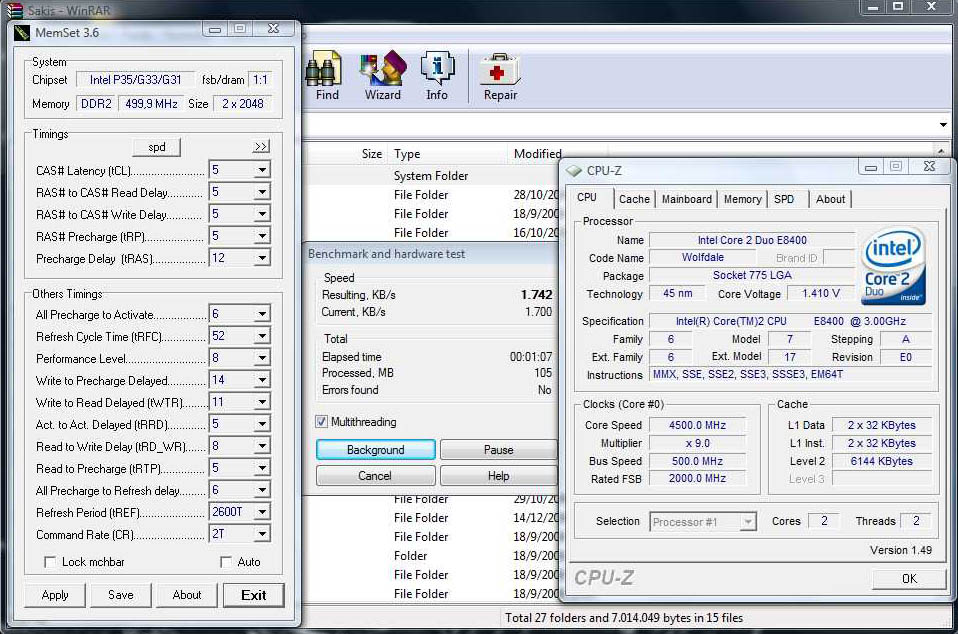Open the WinRAR address bar dropdown arrow
The image size is (958, 634).
coord(943,125)
